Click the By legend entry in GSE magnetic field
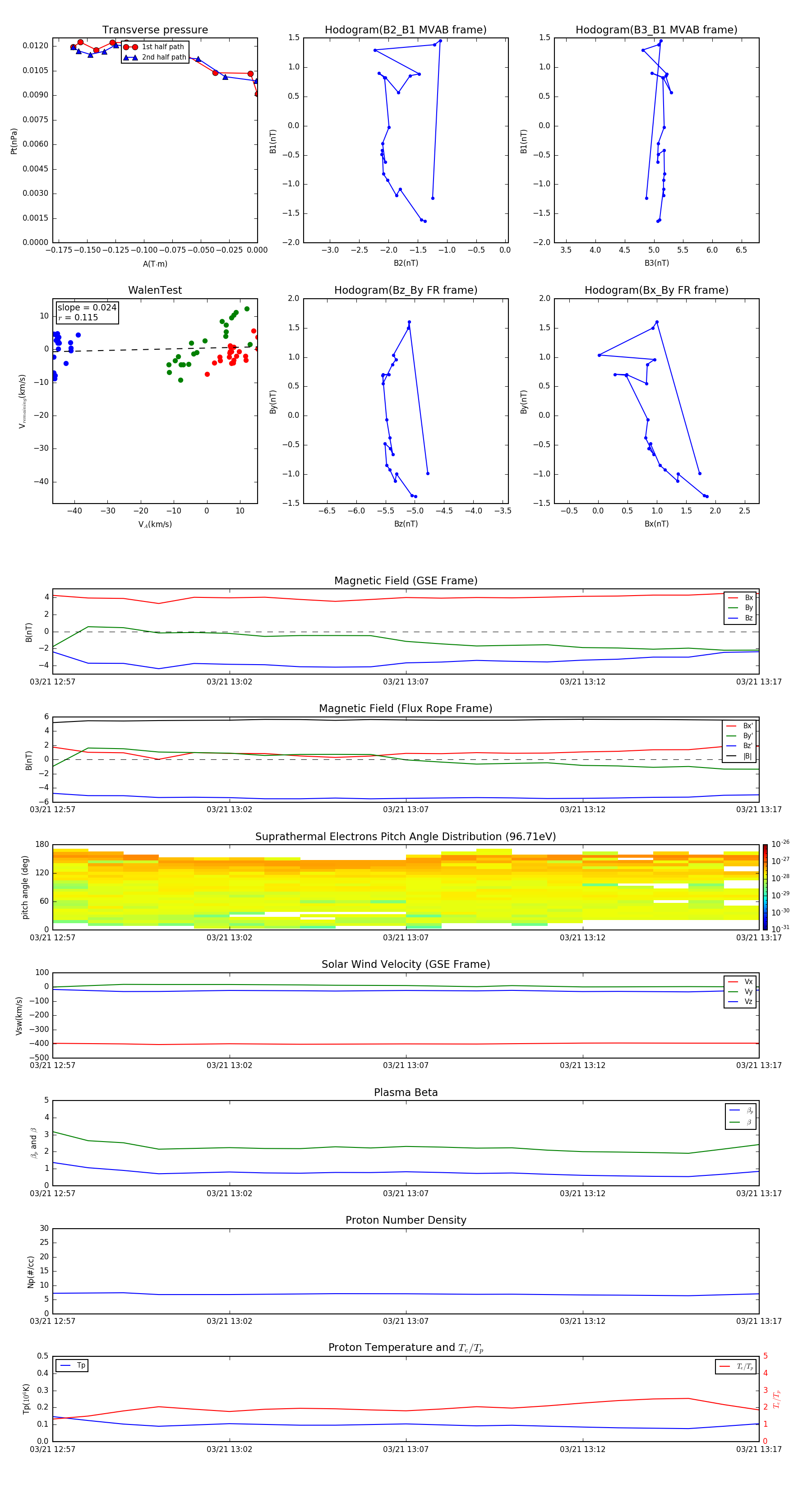The width and height of the screenshot is (812, 1489). click(x=740, y=607)
